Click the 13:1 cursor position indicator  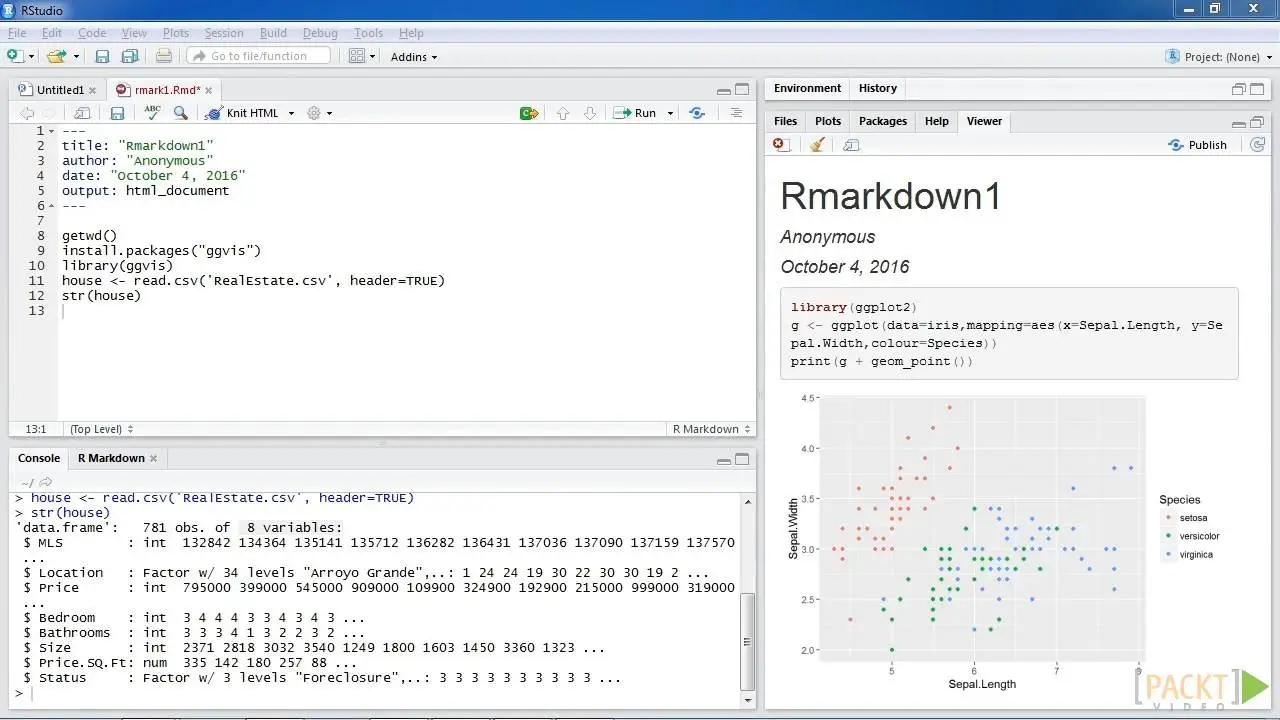36,429
